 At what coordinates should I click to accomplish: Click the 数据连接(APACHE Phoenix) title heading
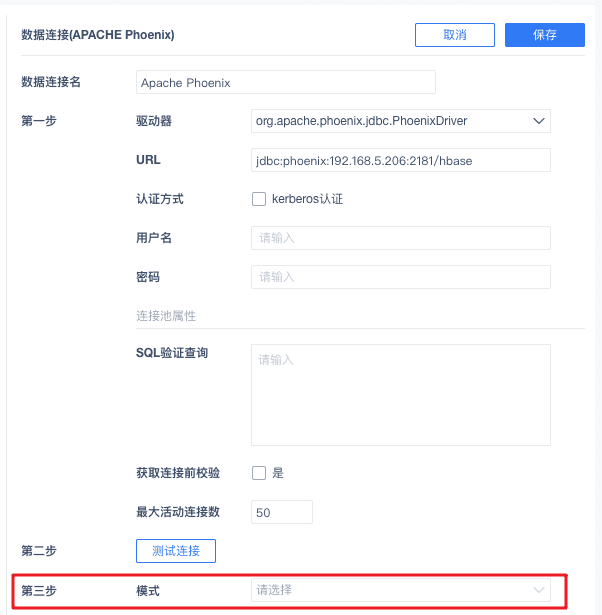[x=98, y=35]
